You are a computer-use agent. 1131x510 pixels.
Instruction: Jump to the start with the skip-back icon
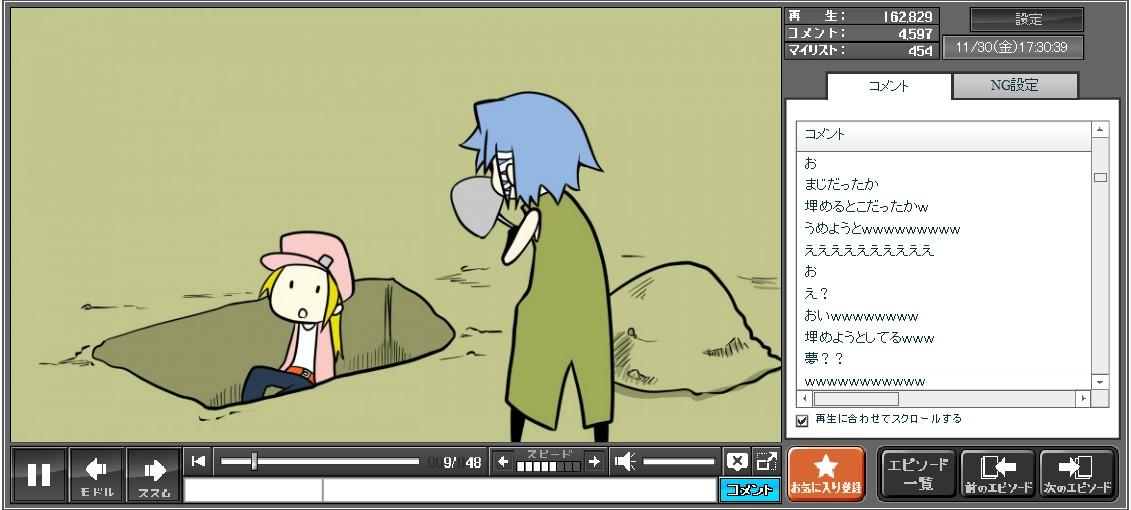[198, 461]
